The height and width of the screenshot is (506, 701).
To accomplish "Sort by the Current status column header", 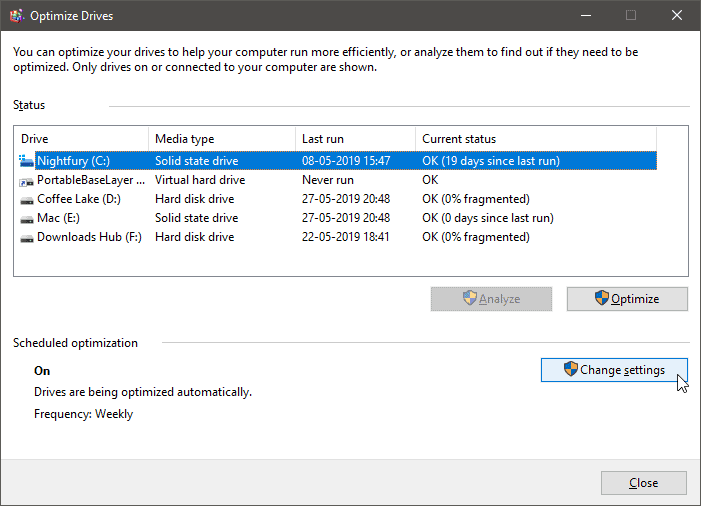I will [536, 139].
